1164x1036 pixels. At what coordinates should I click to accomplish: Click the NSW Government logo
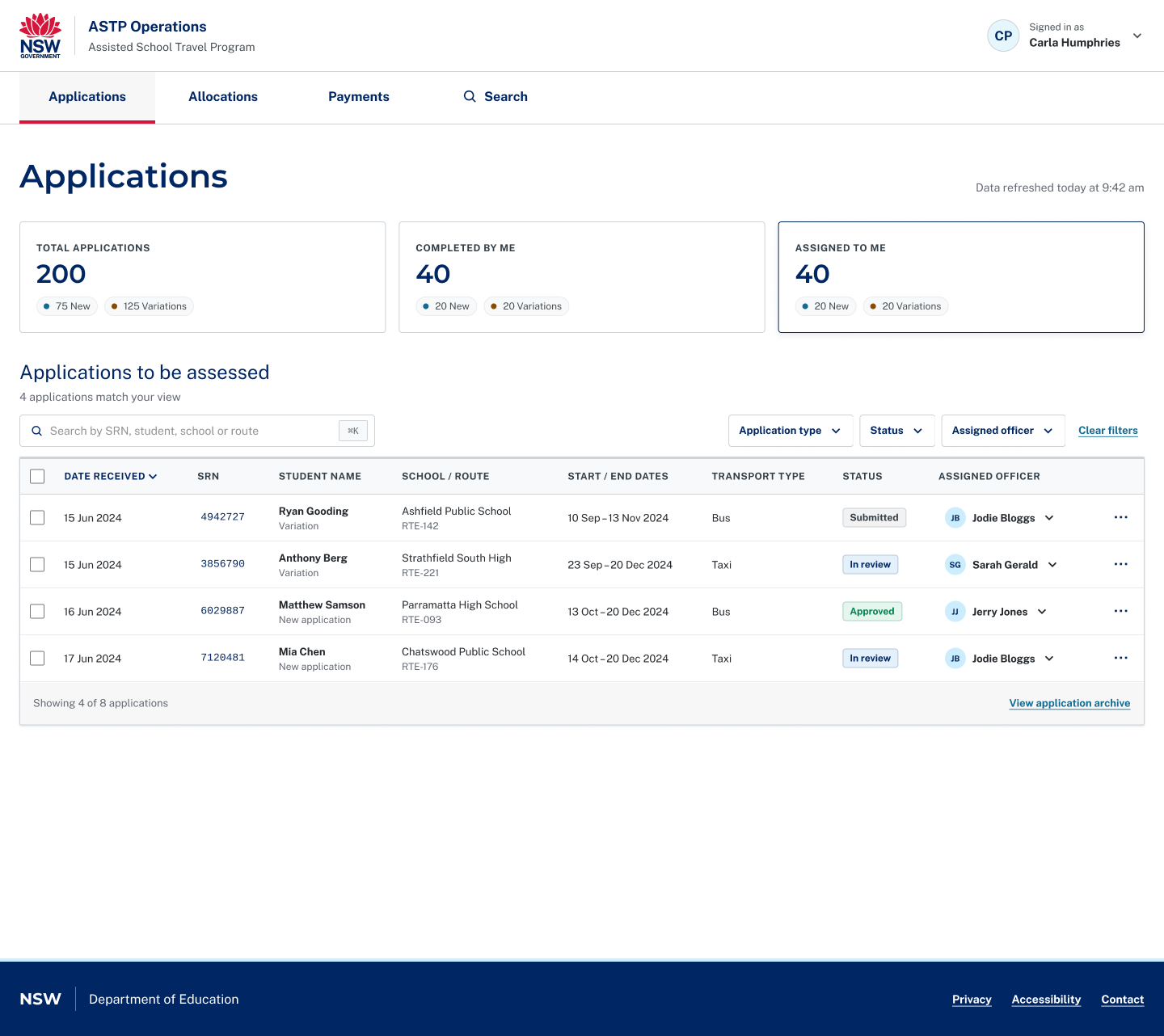pos(40,36)
